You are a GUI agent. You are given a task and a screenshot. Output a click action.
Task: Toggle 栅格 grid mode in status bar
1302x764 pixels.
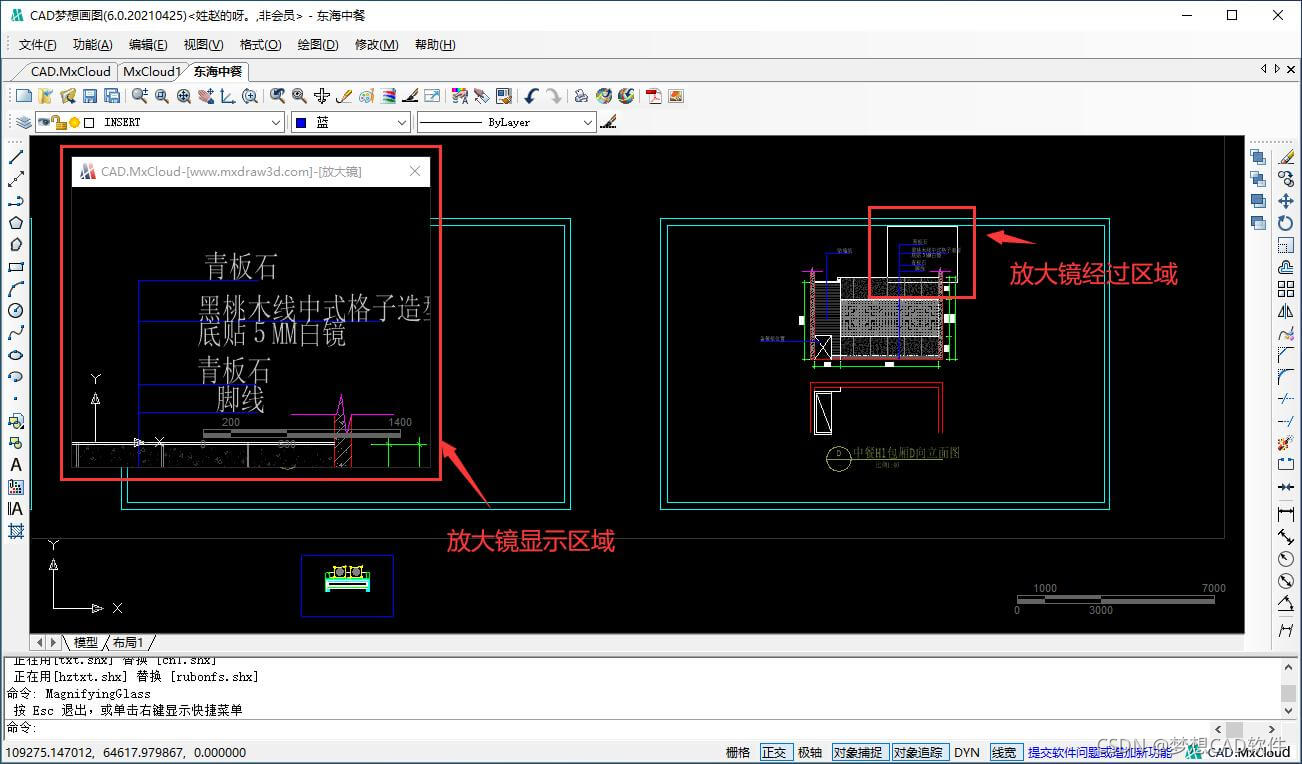(738, 752)
